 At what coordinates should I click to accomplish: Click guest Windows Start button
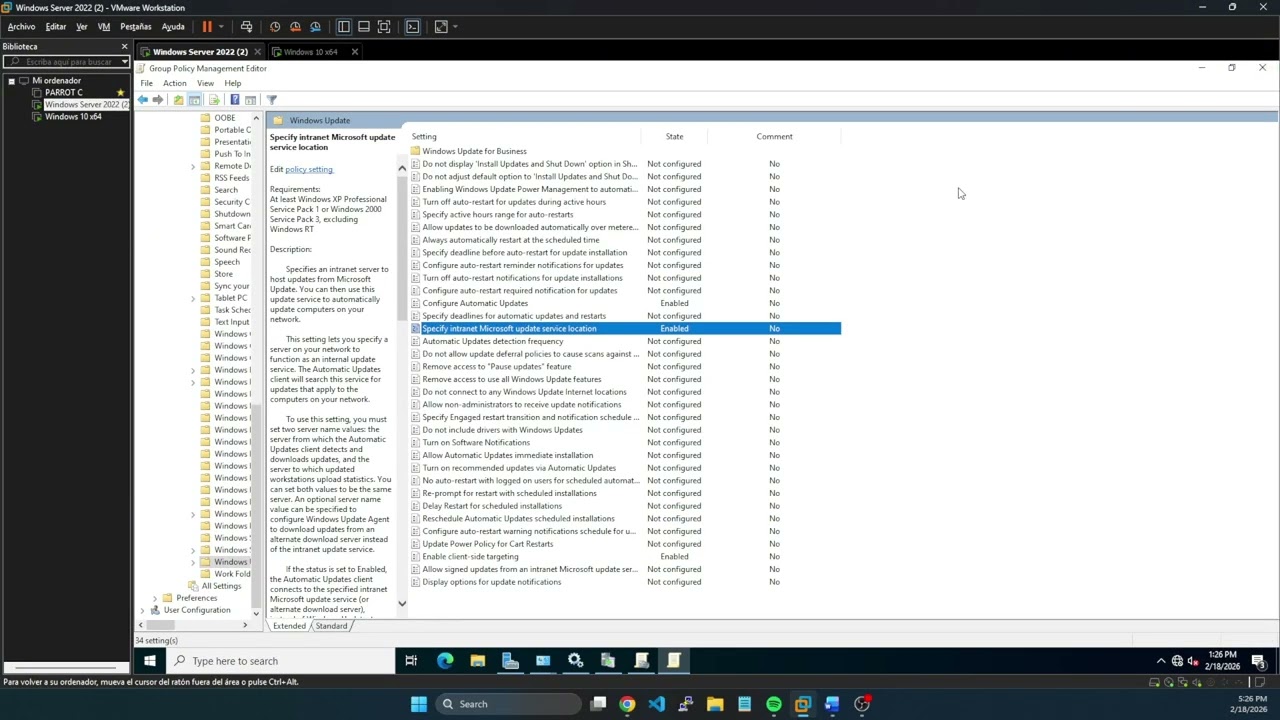(150, 660)
